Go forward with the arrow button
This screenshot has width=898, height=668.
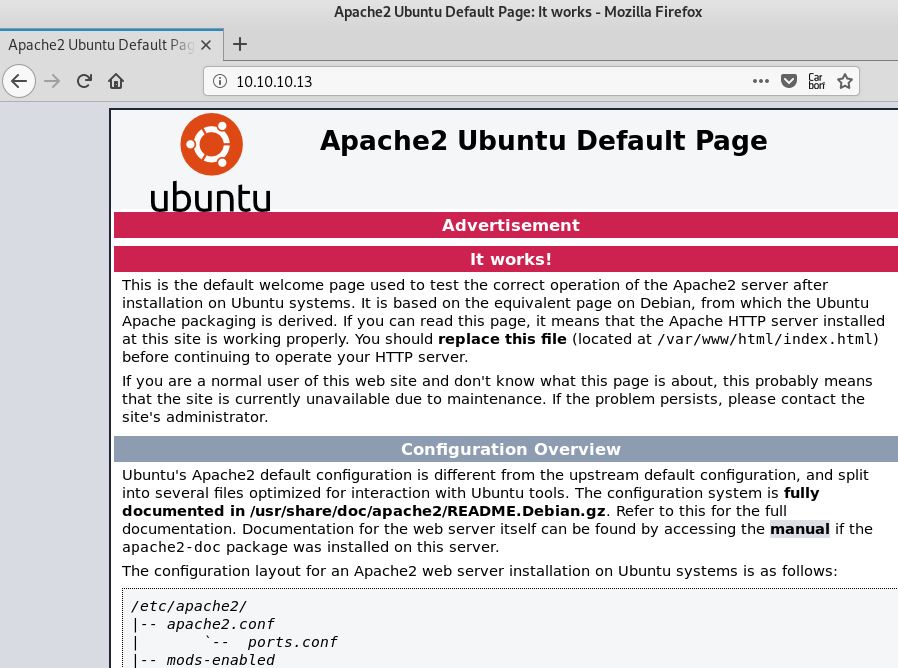(x=52, y=81)
